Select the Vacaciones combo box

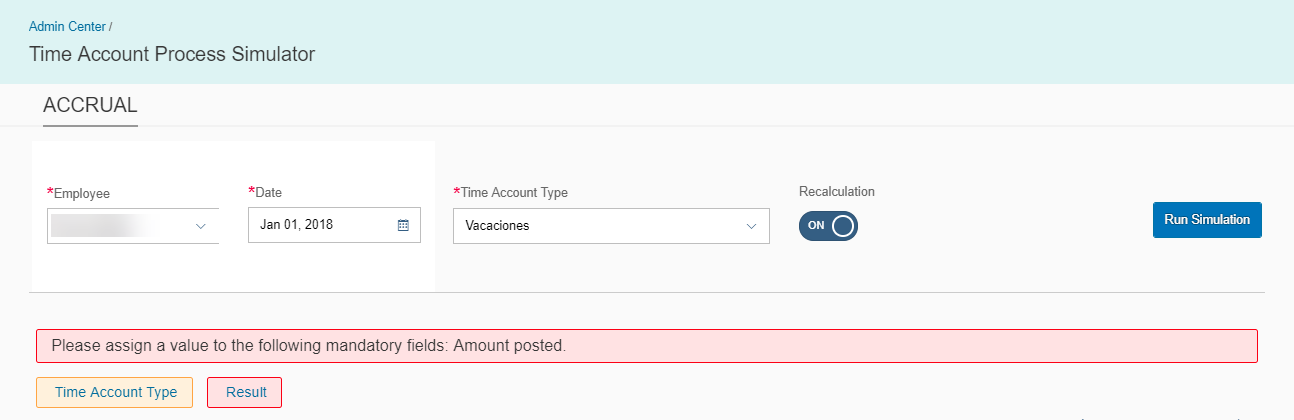(x=611, y=226)
